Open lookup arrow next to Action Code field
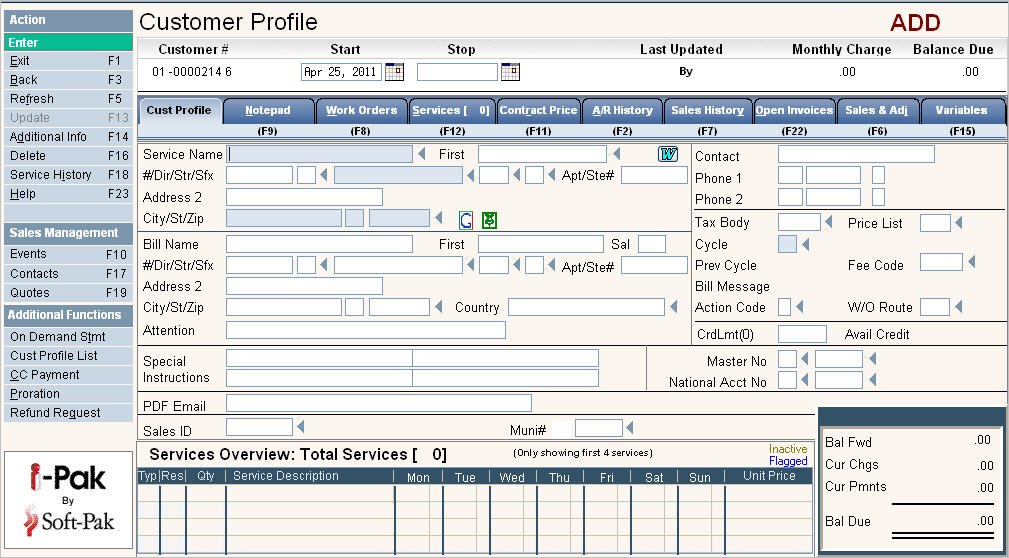 point(799,307)
